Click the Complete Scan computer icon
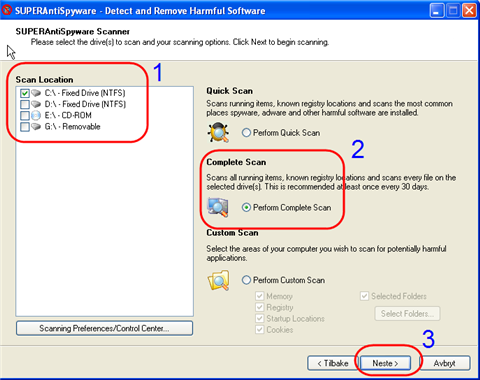Viewport: 480px width, 380px height. 218,207
